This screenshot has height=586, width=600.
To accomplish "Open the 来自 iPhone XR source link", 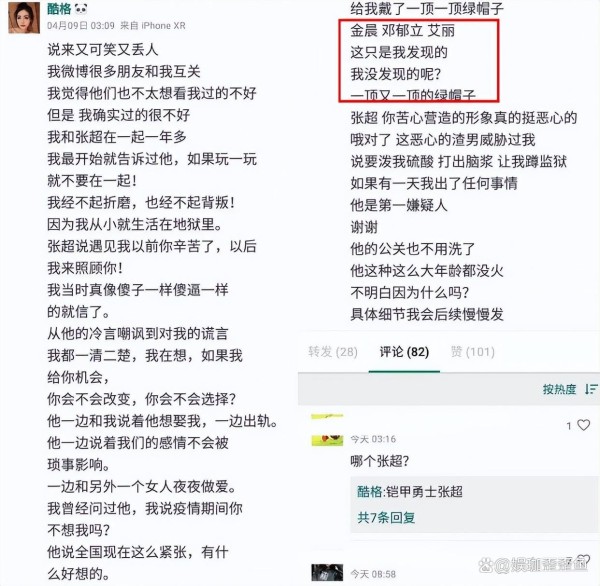I will [153, 26].
